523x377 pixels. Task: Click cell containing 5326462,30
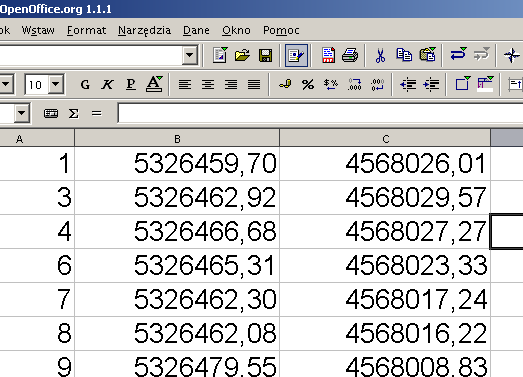177,300
